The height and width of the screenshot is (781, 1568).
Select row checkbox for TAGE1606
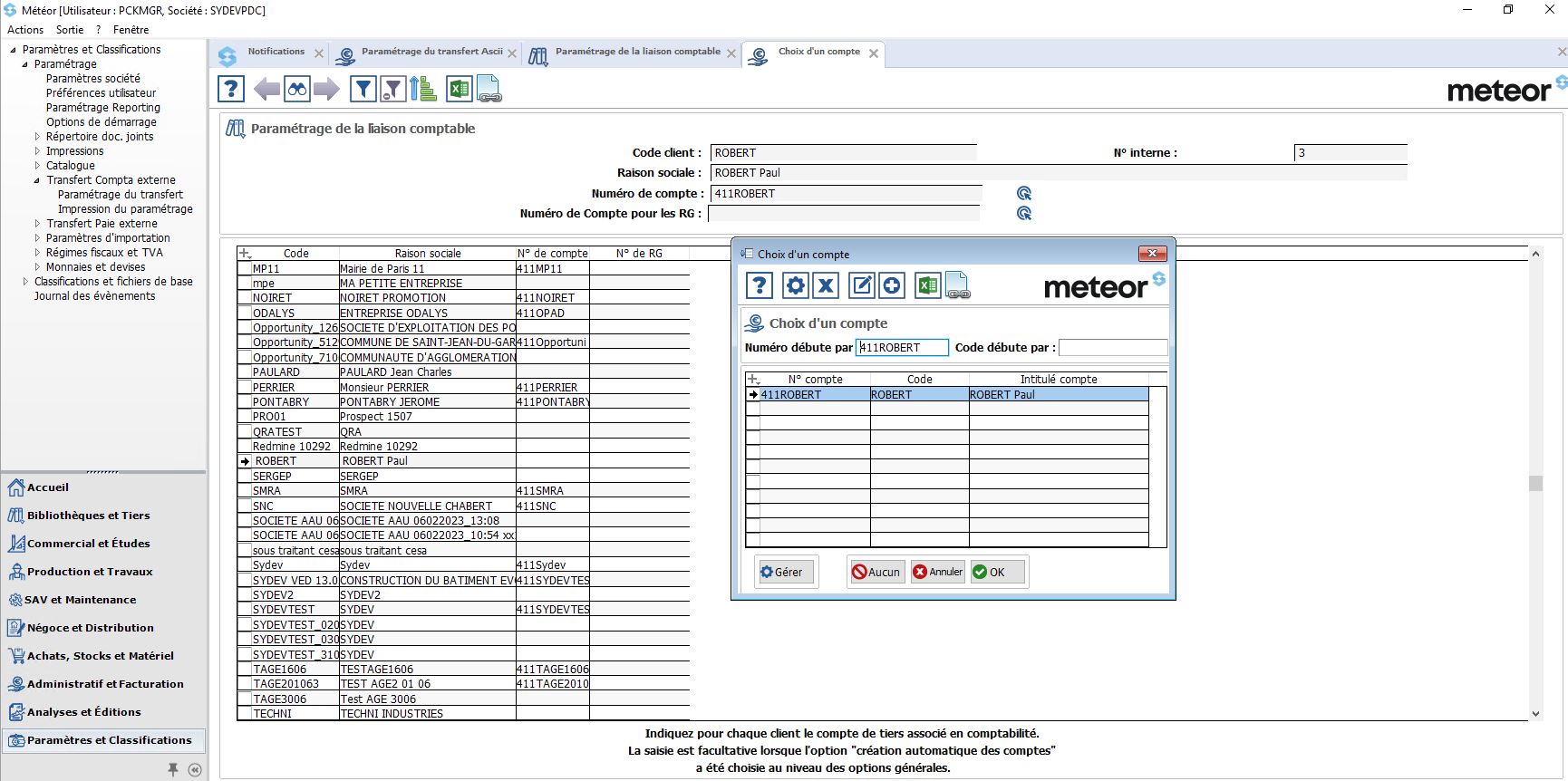[245, 670]
